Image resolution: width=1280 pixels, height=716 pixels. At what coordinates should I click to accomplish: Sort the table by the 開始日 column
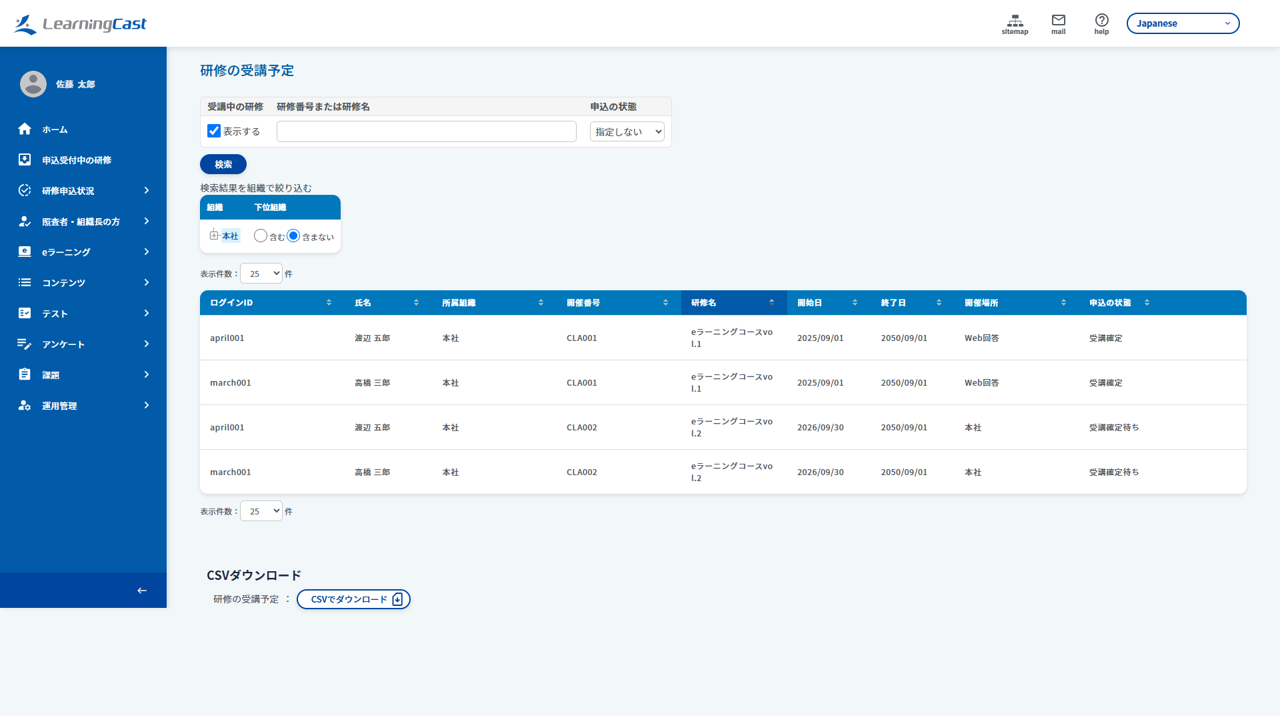[x=827, y=303]
